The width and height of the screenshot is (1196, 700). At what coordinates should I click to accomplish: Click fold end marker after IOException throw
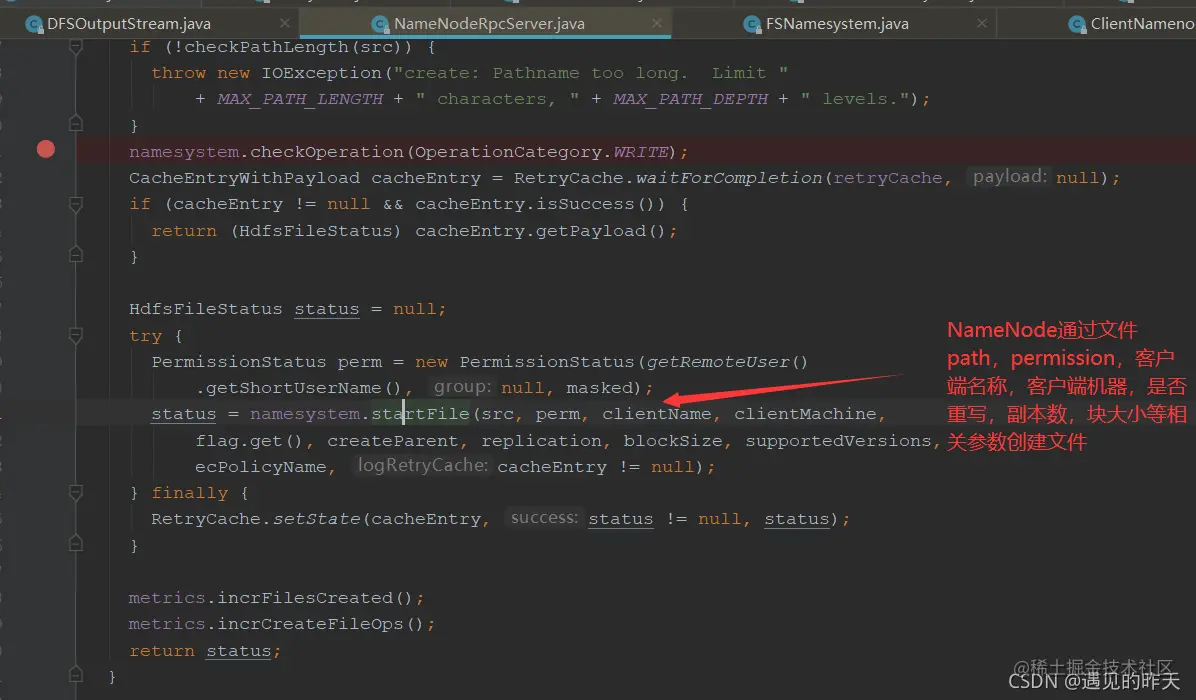coord(76,123)
